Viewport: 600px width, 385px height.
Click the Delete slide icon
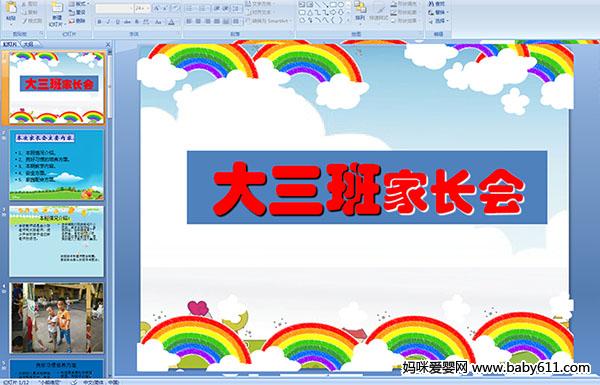click(x=77, y=21)
